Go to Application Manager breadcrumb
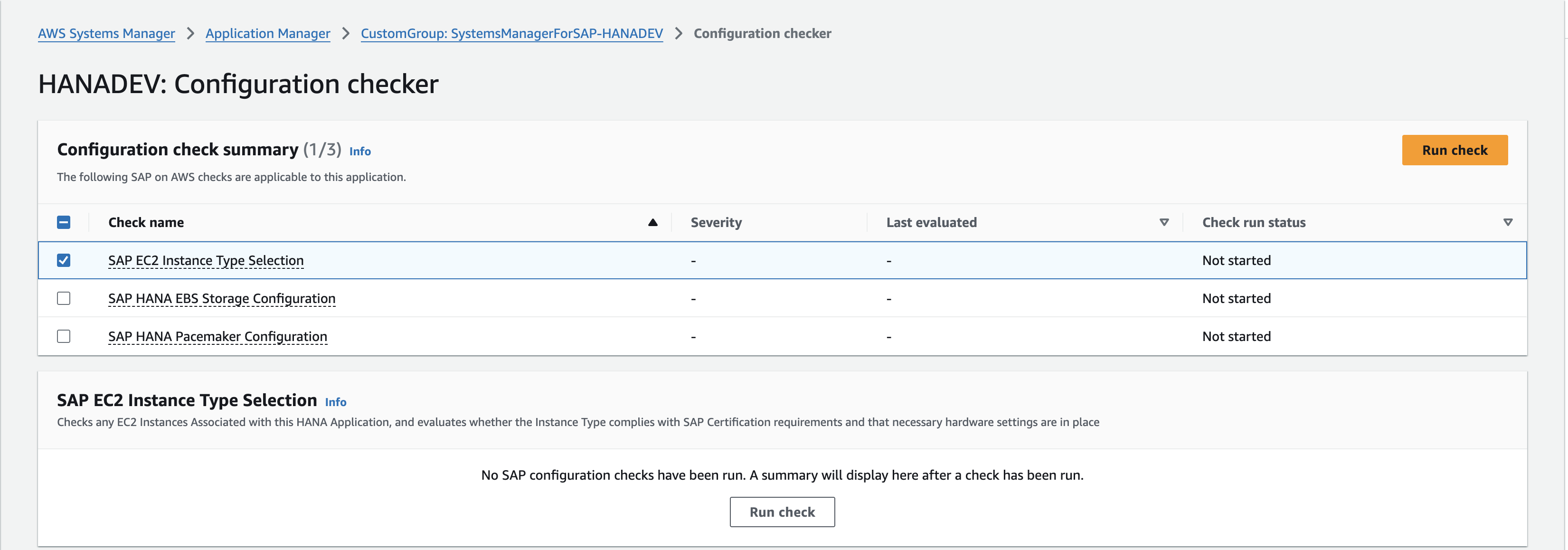This screenshot has height=550, width=1568. (x=268, y=34)
